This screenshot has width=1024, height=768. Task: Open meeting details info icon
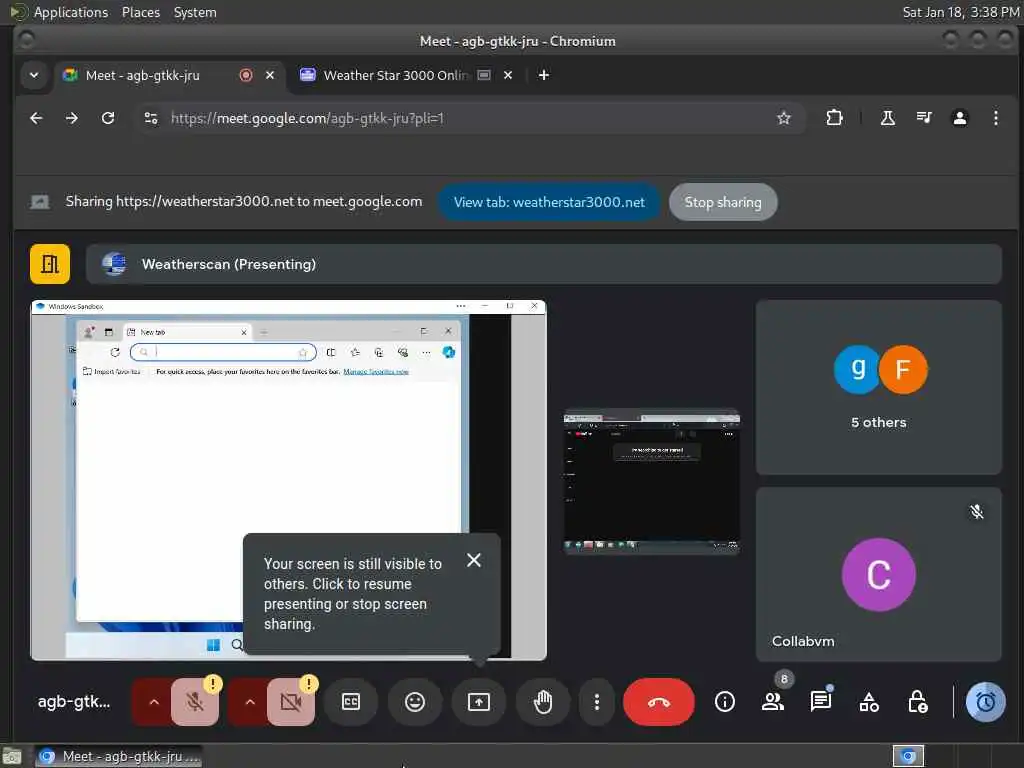(724, 702)
